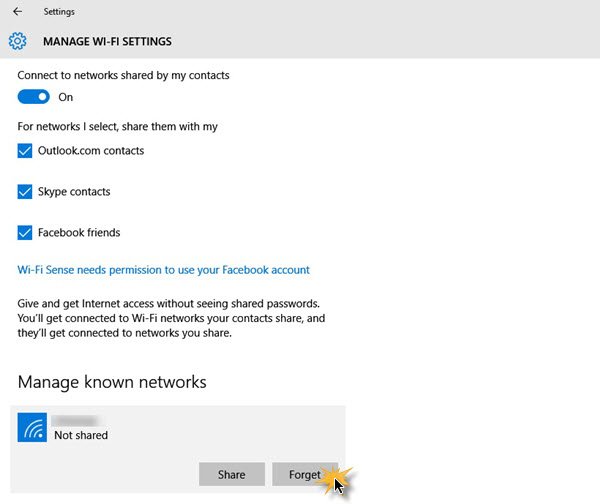Click the MANAGE WI-FI SETTINGS heading
This screenshot has width=600, height=504.
(x=107, y=42)
